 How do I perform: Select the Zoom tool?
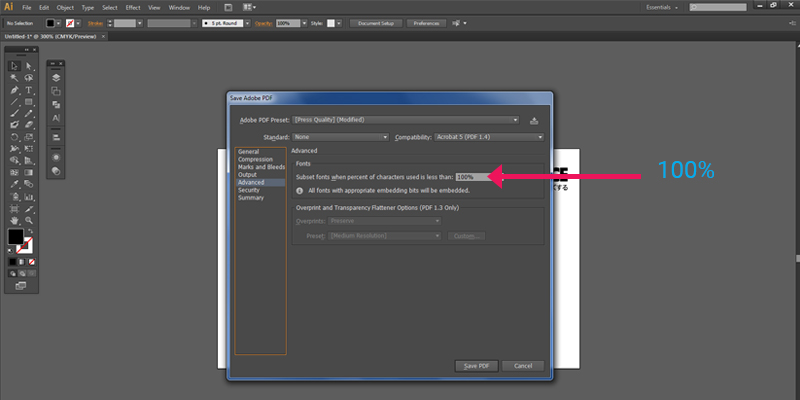[x=29, y=220]
